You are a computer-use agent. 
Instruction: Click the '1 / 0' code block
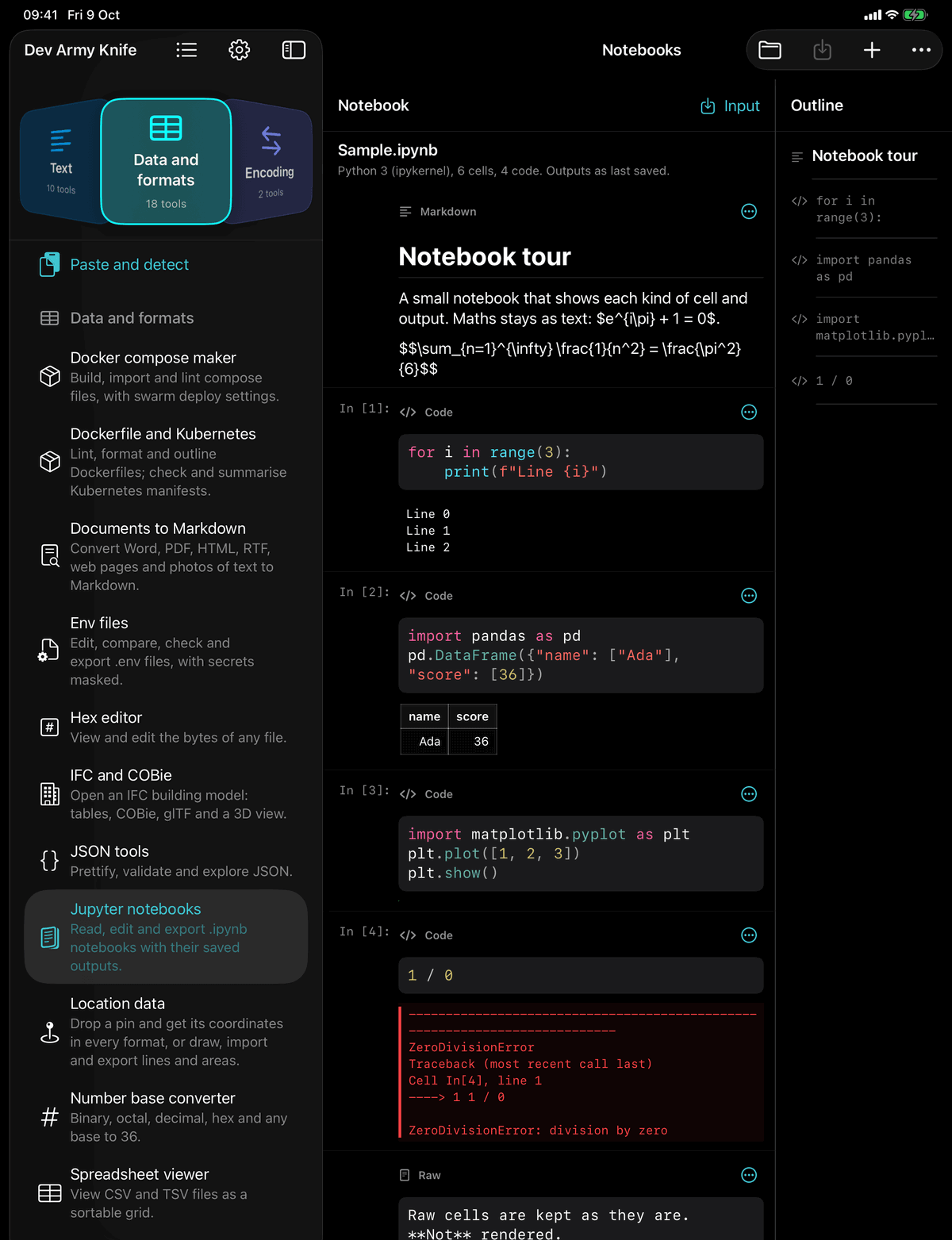pyautogui.click(x=581, y=975)
